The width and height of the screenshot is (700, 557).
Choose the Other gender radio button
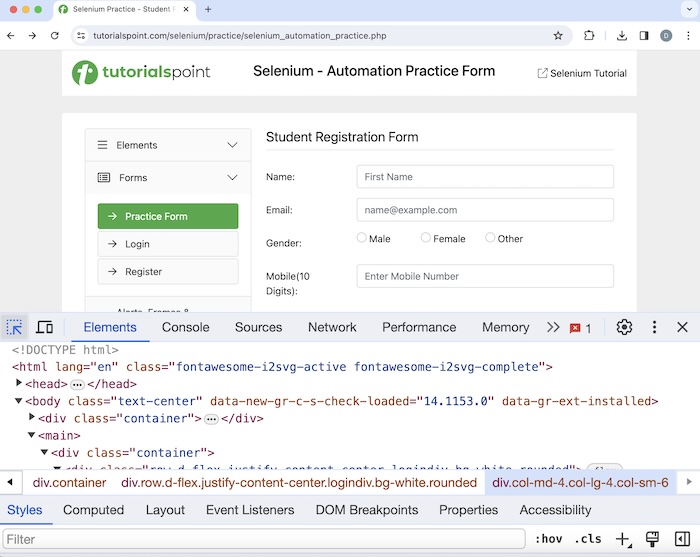click(x=490, y=238)
